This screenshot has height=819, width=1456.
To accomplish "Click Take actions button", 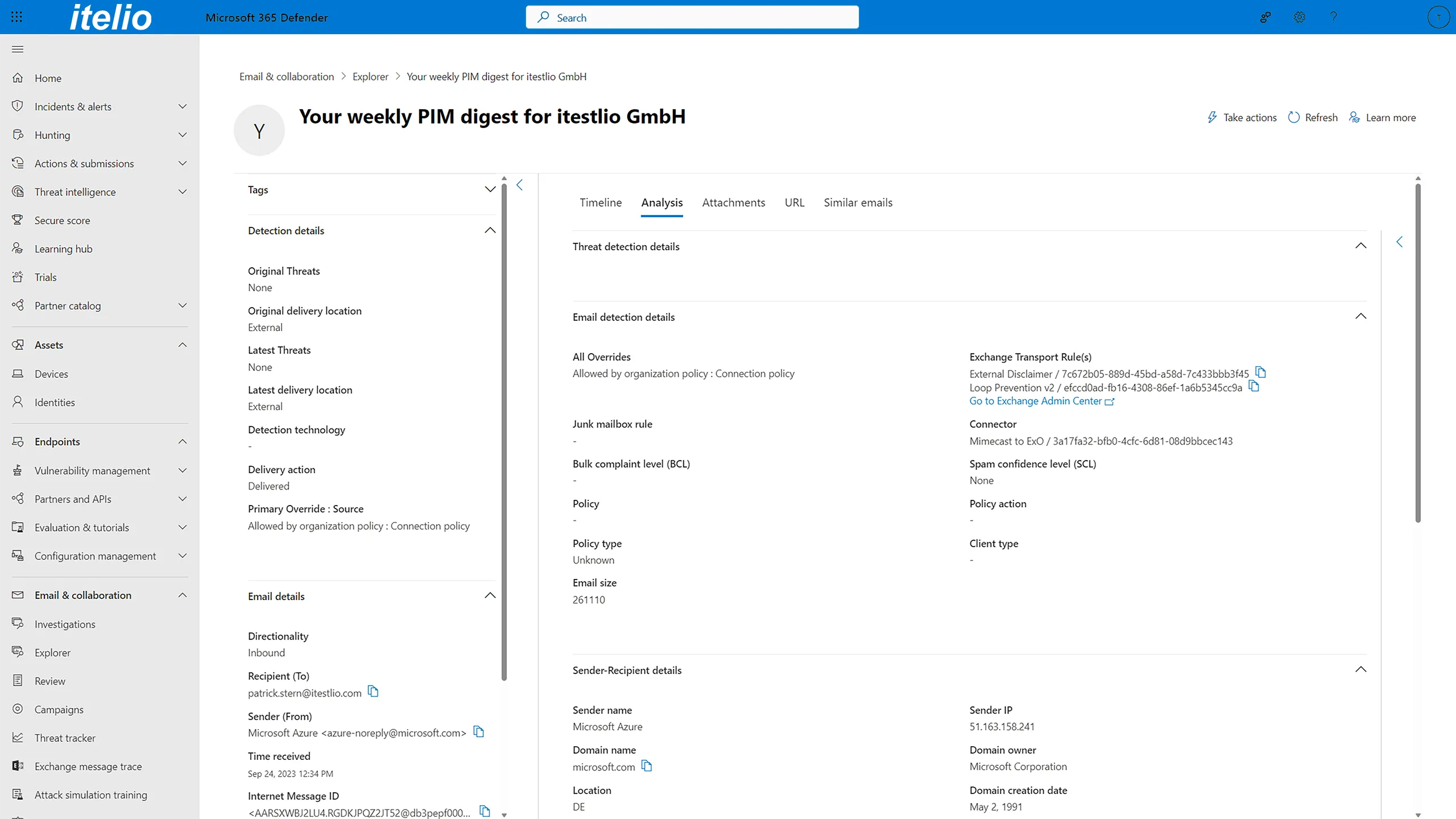I will 1242,117.
